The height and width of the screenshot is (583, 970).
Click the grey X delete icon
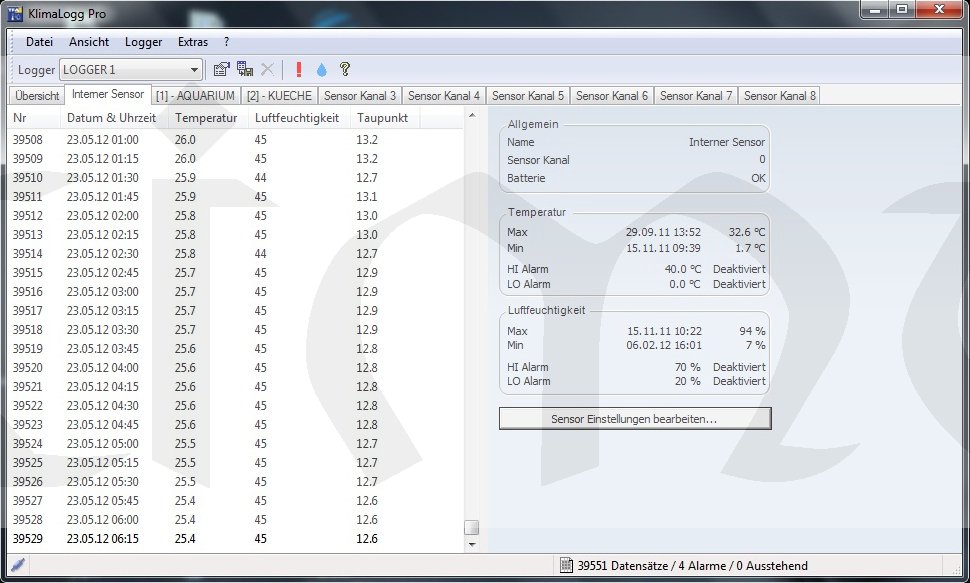click(267, 70)
